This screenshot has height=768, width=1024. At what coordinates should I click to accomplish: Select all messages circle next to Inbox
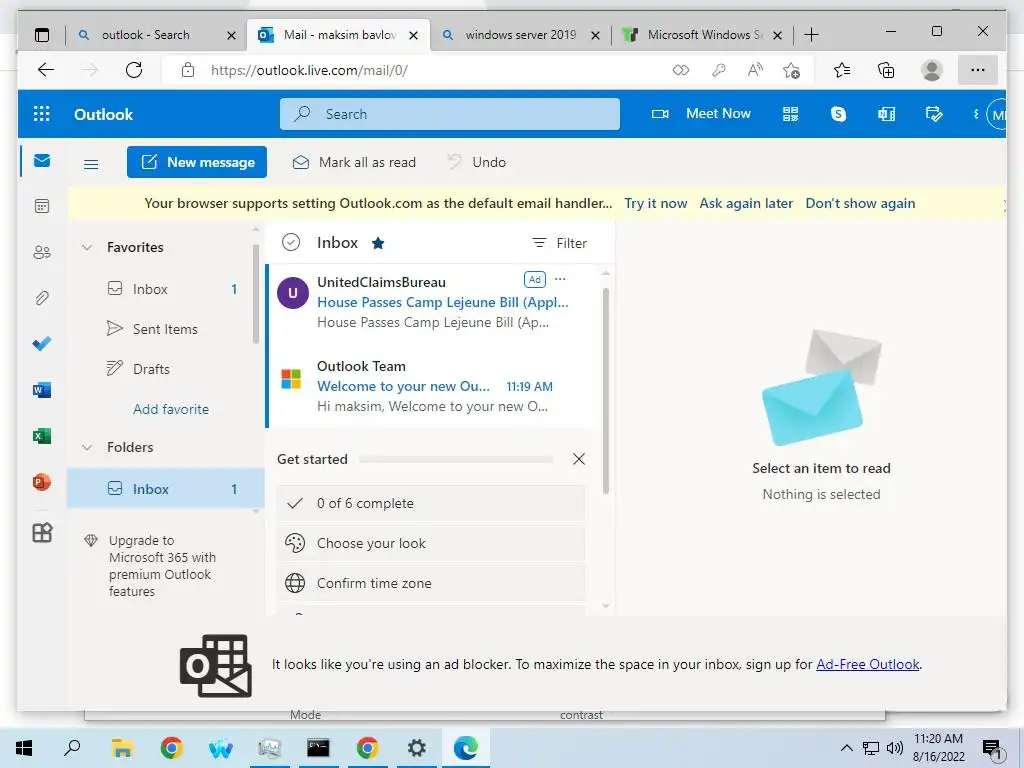point(291,242)
